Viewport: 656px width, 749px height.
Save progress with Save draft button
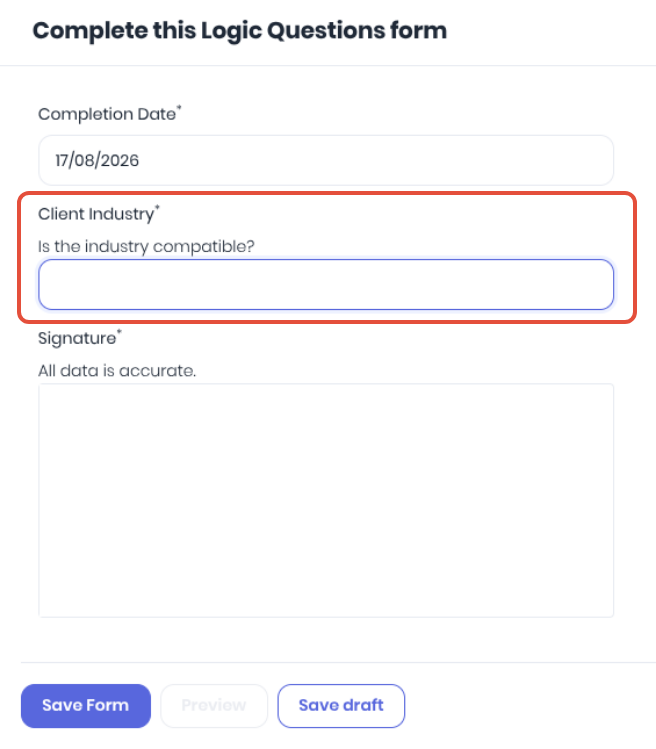(x=341, y=706)
